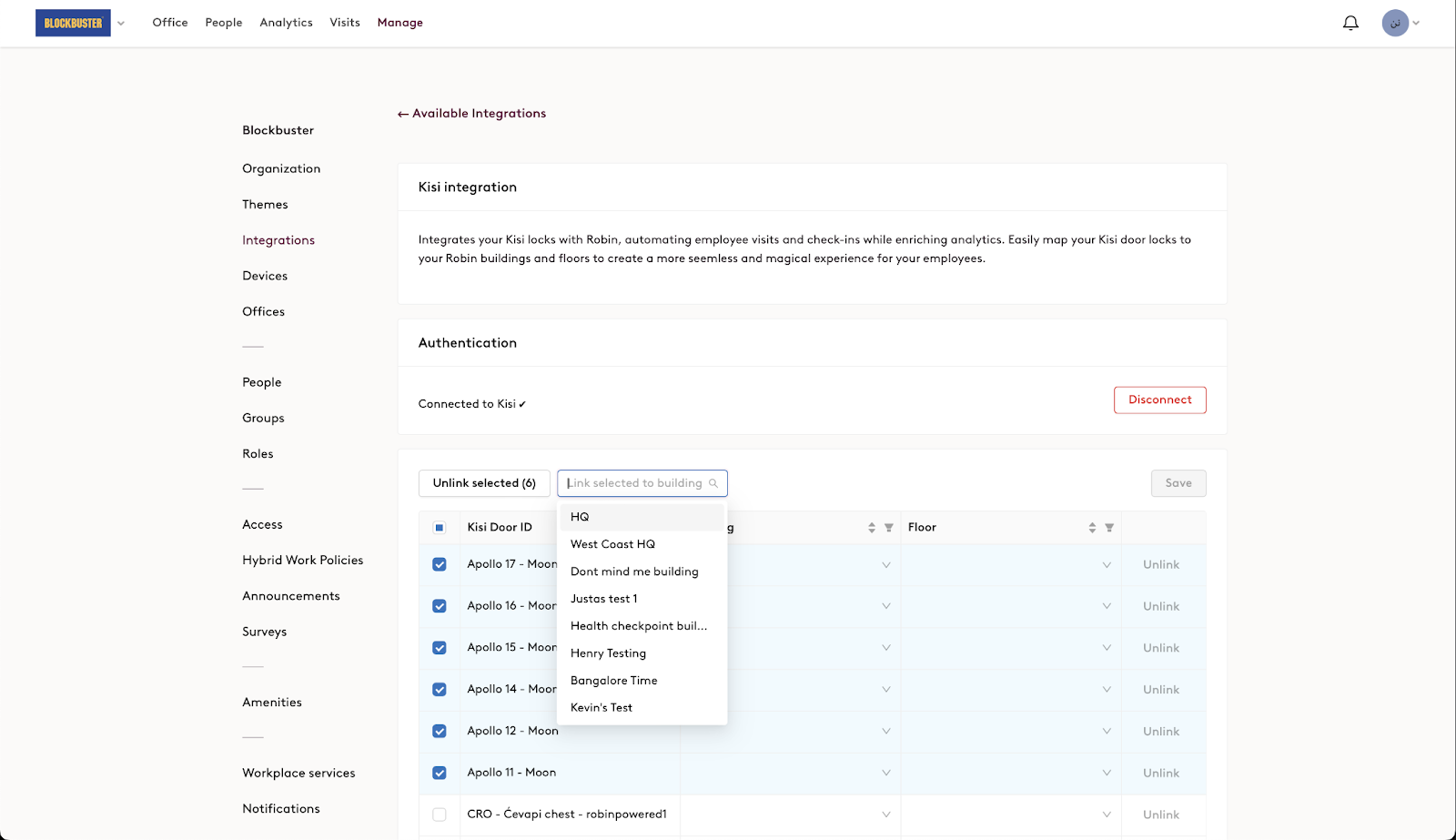1456x840 pixels.
Task: Open floor dropdown for CRO row
Action: 1107,815
